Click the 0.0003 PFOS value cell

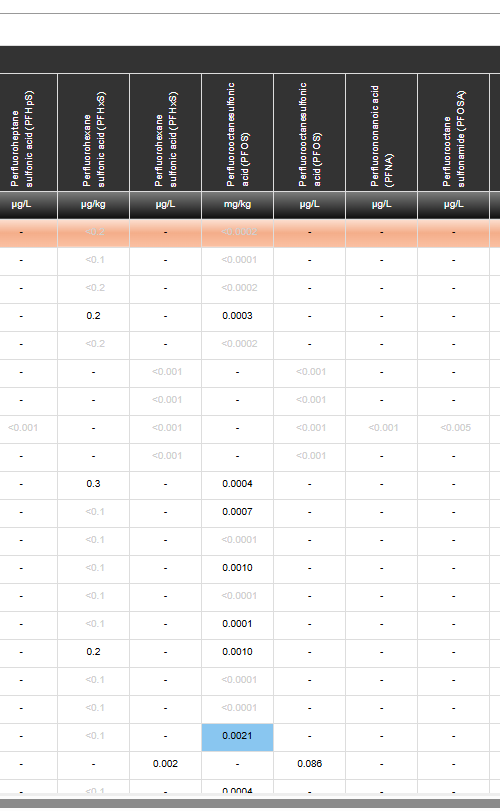237,316
